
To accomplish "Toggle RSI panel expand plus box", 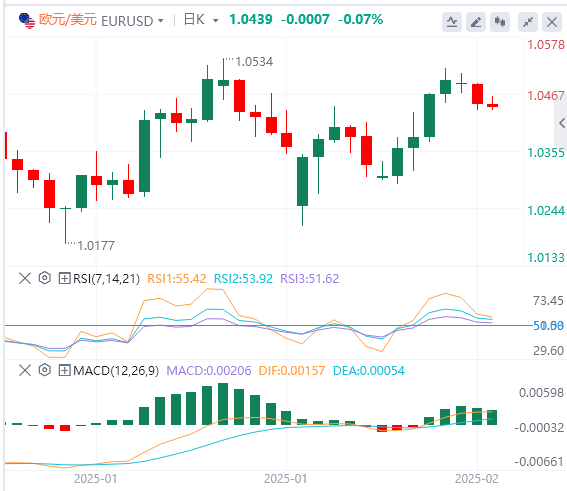I will pos(64,278).
